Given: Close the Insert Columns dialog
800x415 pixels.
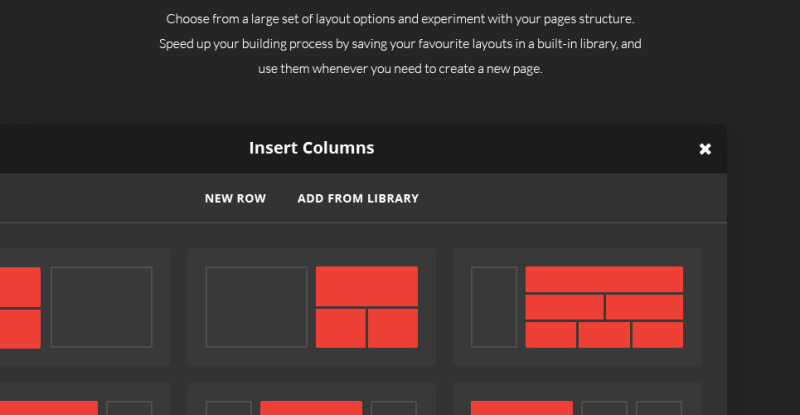Looking at the screenshot, I should click(705, 149).
